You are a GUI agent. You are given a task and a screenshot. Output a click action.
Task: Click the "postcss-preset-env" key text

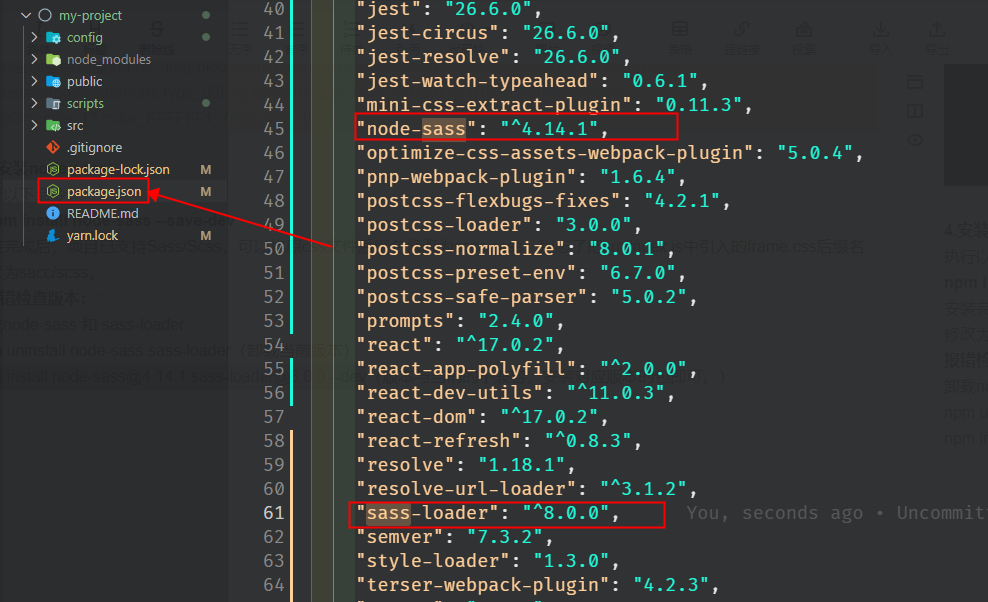pos(466,272)
